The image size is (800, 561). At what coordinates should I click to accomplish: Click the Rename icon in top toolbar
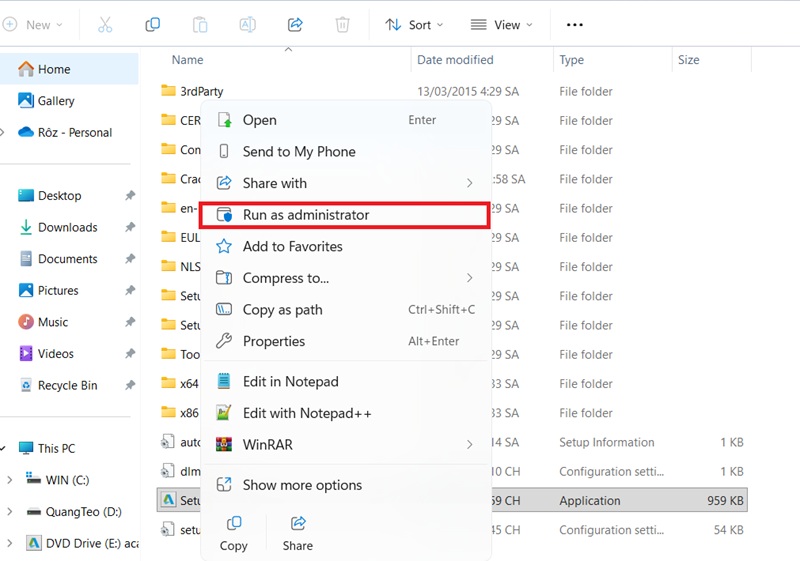pyautogui.click(x=247, y=24)
